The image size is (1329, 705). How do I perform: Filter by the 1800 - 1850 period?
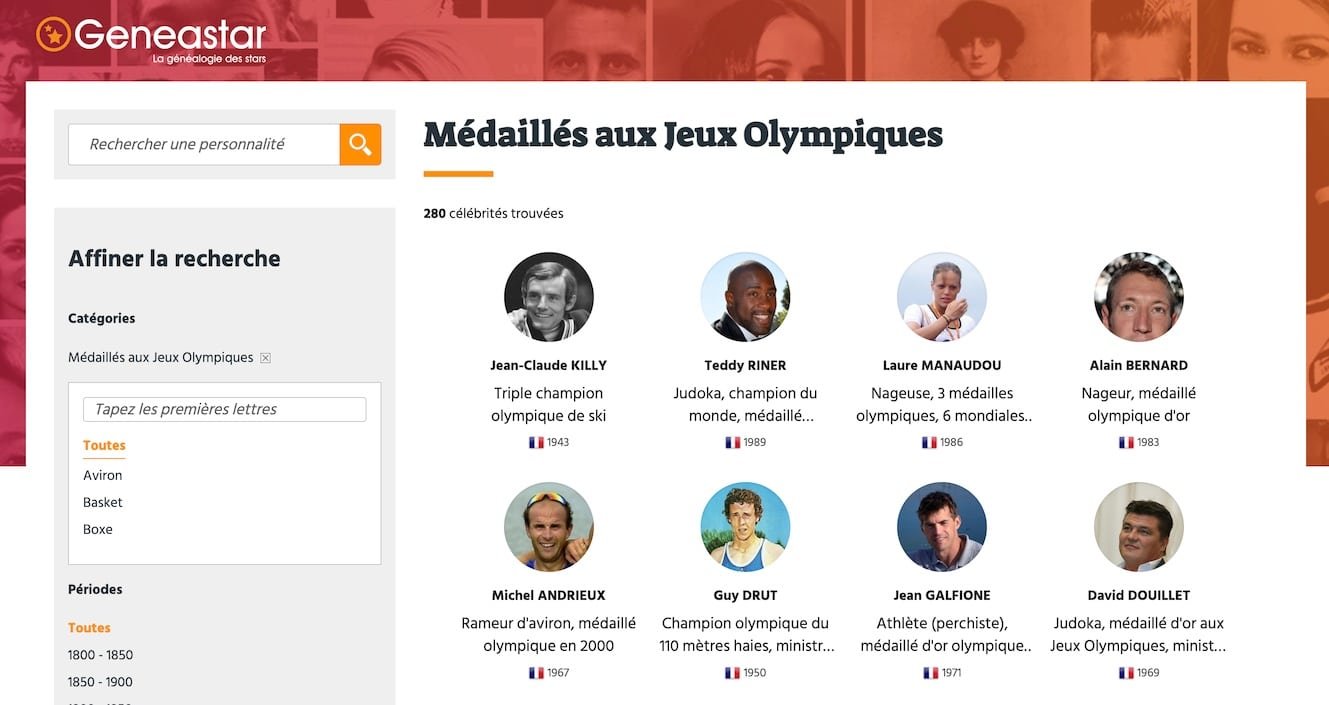(x=99, y=654)
